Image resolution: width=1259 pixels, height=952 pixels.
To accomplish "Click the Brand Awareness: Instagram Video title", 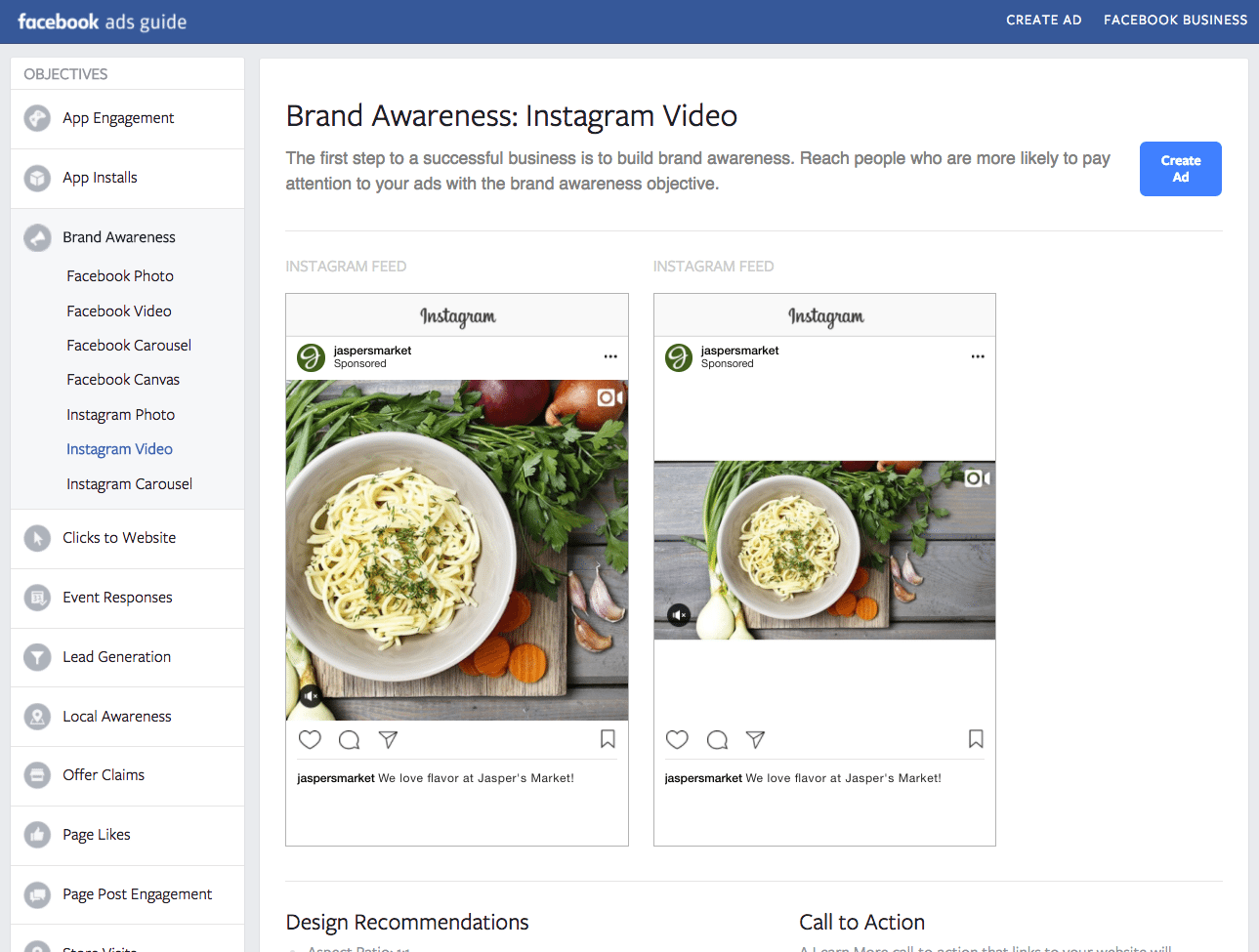I will [x=512, y=116].
